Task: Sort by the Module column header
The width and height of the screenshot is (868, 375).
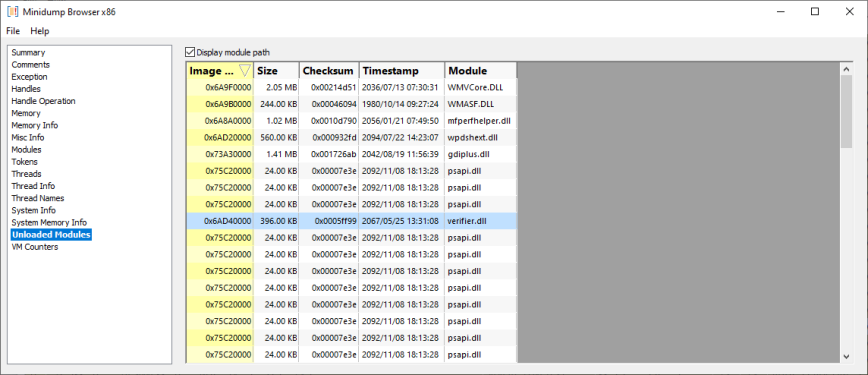Action: [x=480, y=71]
